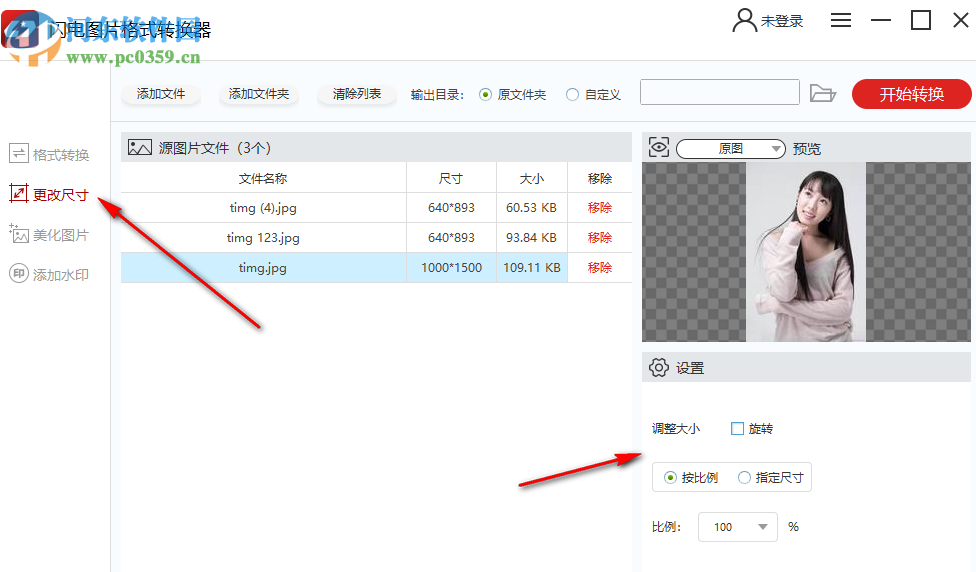Viewport: 976px width, 572px height.
Task: Go to 美化图片 sidebar tab
Action: pos(49,235)
